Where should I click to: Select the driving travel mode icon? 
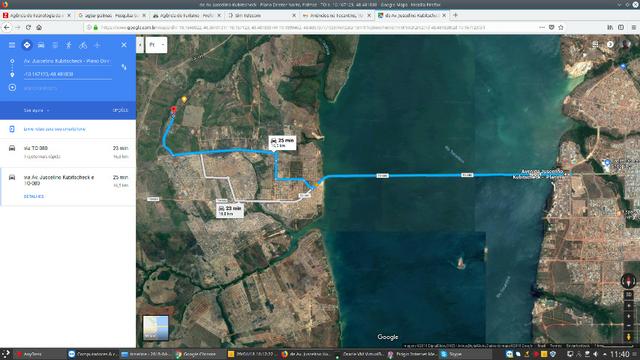[41, 45]
